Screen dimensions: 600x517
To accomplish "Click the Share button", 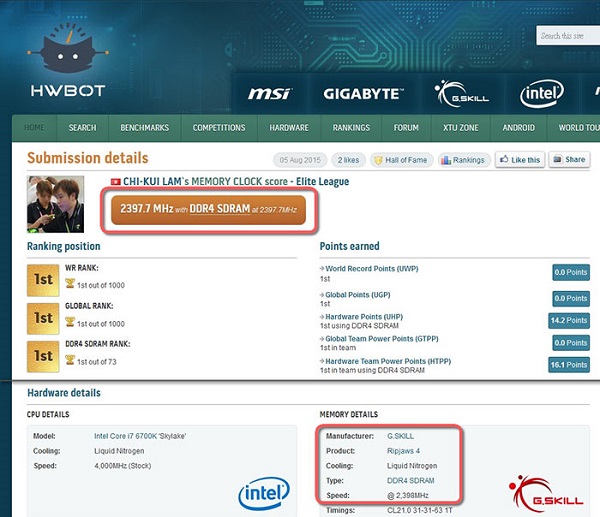I will pos(569,160).
